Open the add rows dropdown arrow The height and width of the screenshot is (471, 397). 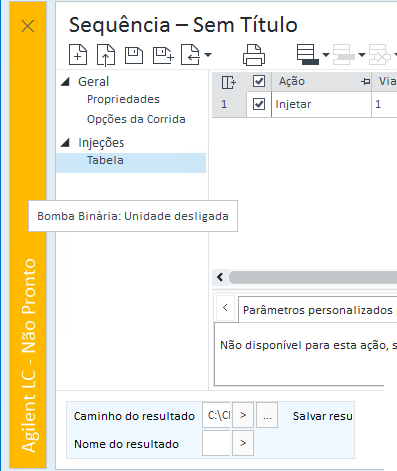[x=326, y=55]
